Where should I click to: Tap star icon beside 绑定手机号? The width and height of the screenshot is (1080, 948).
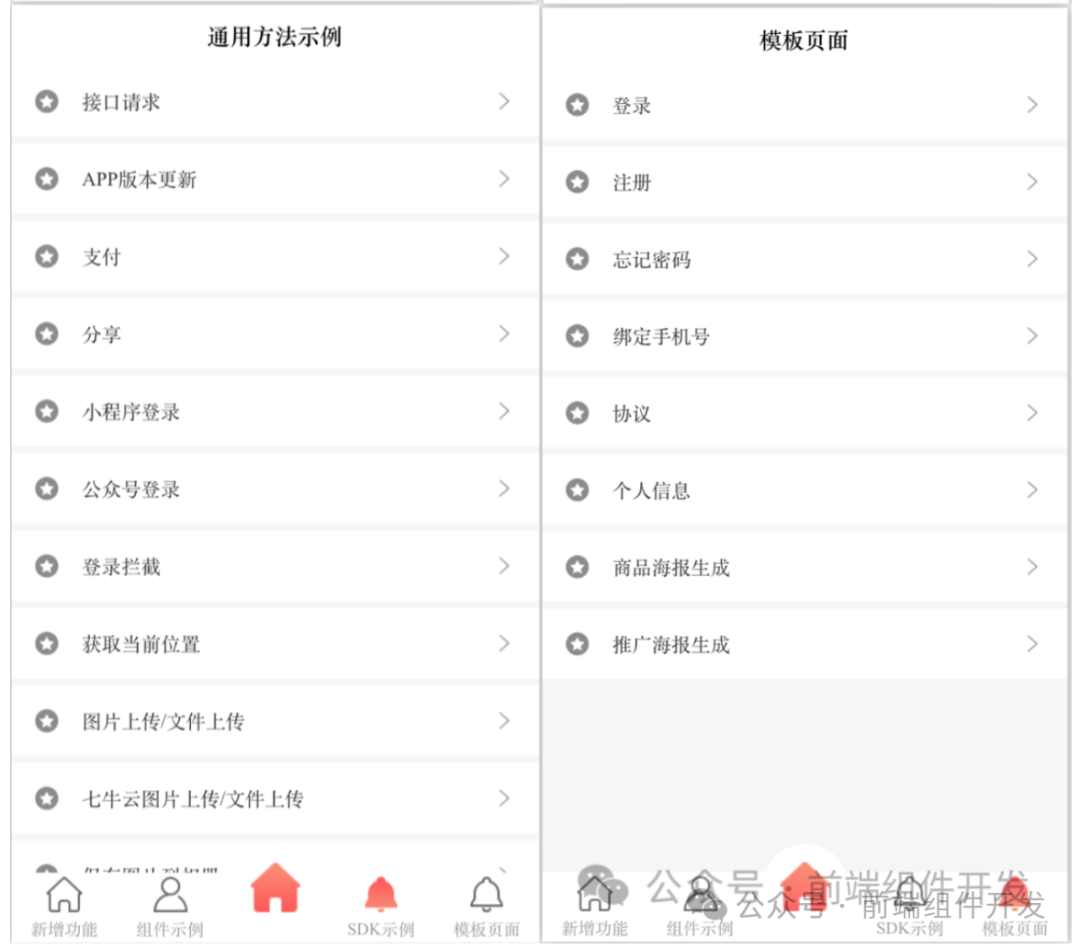[577, 336]
